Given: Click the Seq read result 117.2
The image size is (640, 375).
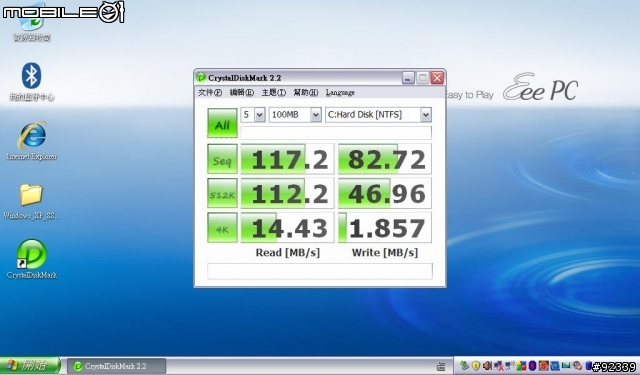Looking at the screenshot, I should (287, 159).
